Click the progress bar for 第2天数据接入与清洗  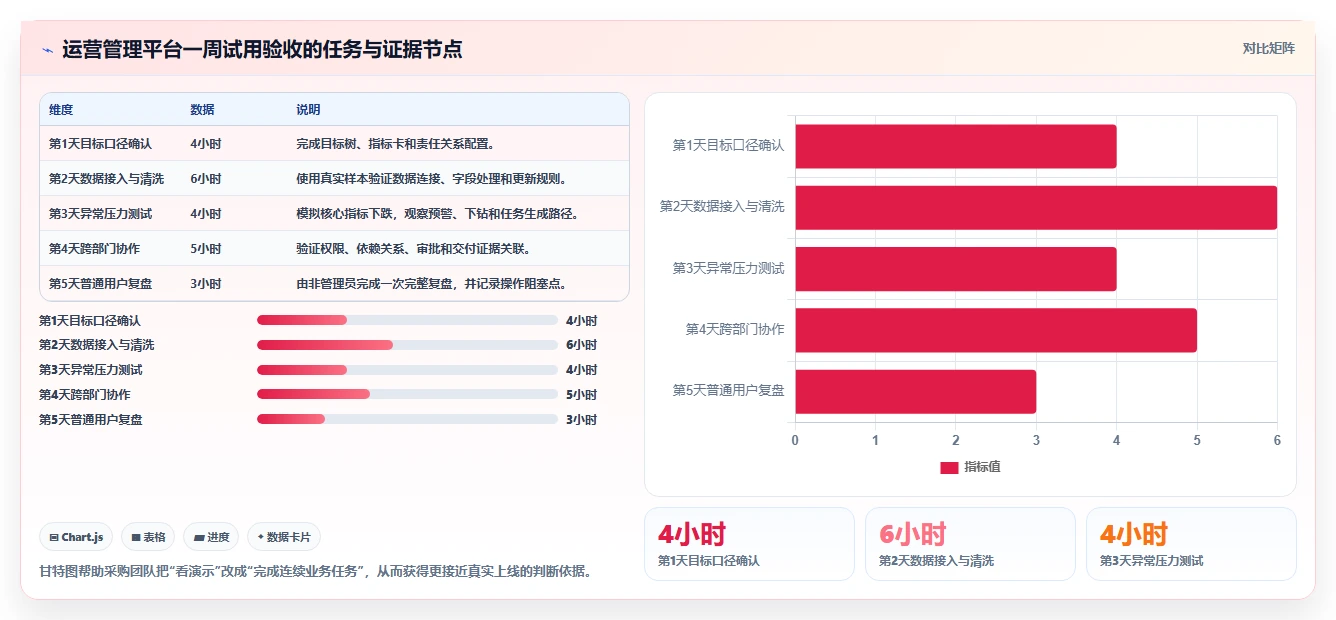point(407,345)
